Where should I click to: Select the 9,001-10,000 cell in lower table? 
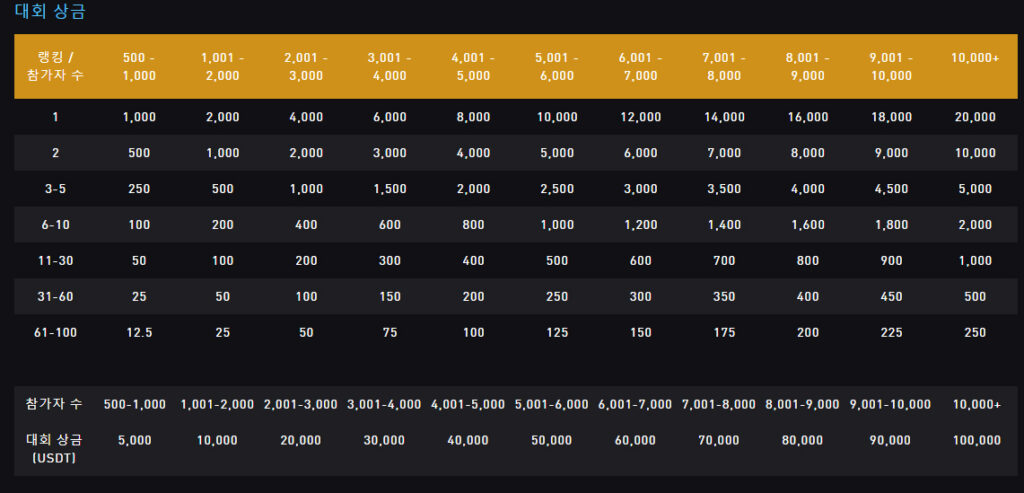[891, 404]
